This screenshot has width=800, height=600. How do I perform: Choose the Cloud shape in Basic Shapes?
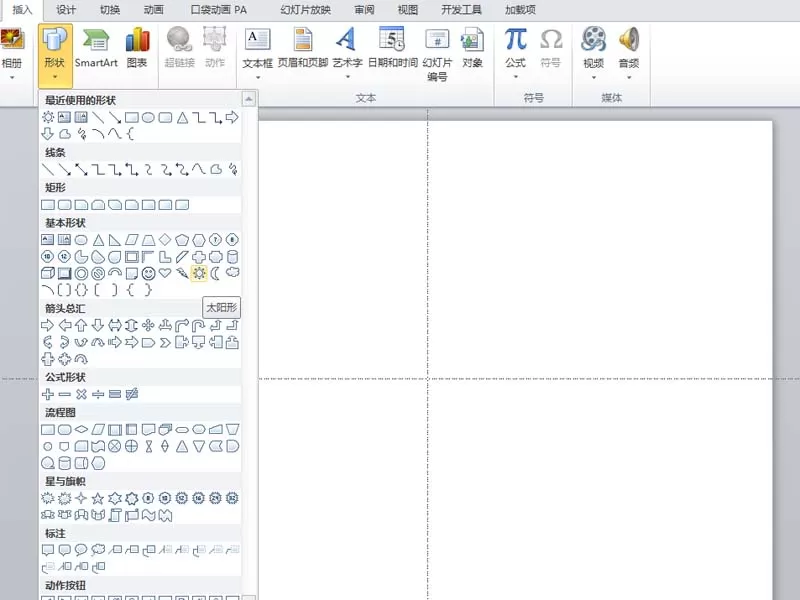coord(233,272)
